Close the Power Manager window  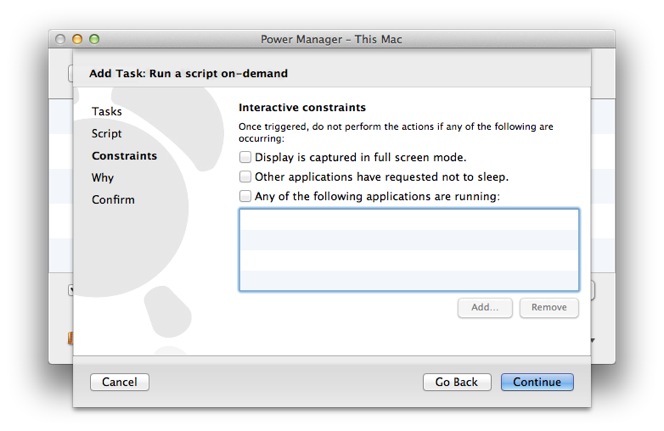click(60, 39)
